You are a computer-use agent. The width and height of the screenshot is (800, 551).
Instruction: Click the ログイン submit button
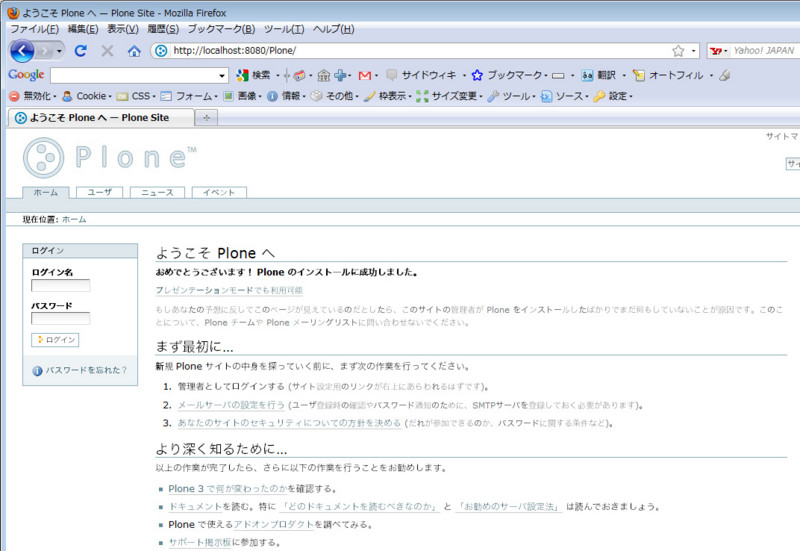(x=55, y=340)
